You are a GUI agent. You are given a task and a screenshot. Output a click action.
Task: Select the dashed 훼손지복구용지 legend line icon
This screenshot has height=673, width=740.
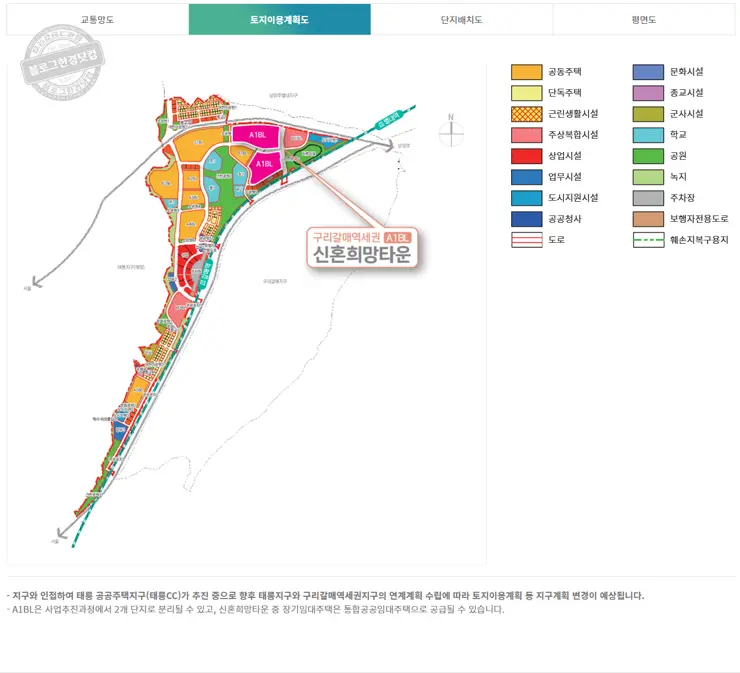(648, 240)
